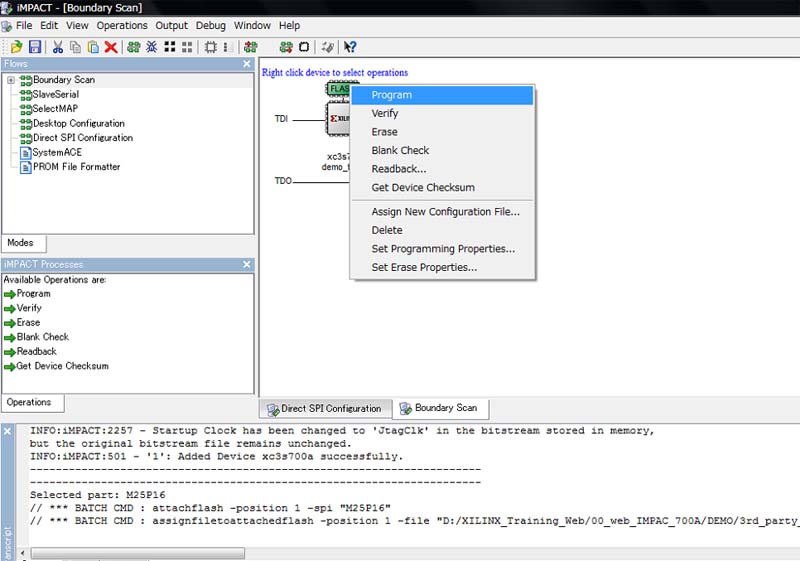Switch to the Boundary Scan bottom tab
The width and height of the screenshot is (800, 561).
[441, 408]
